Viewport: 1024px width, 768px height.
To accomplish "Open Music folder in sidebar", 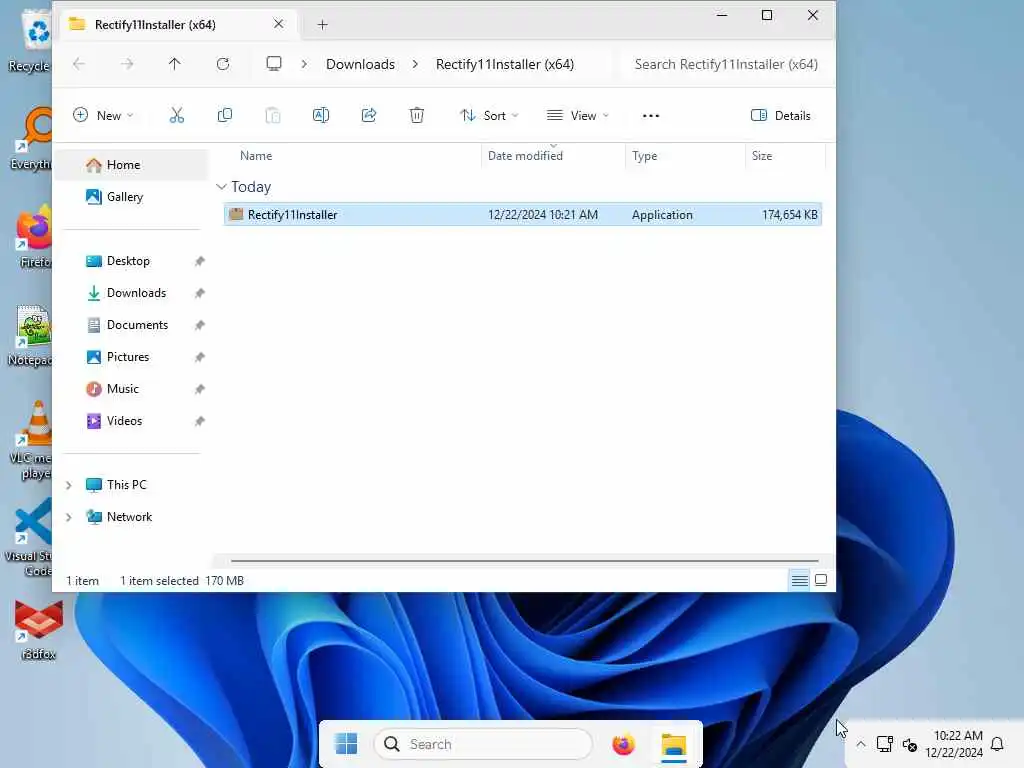I will point(122,389).
